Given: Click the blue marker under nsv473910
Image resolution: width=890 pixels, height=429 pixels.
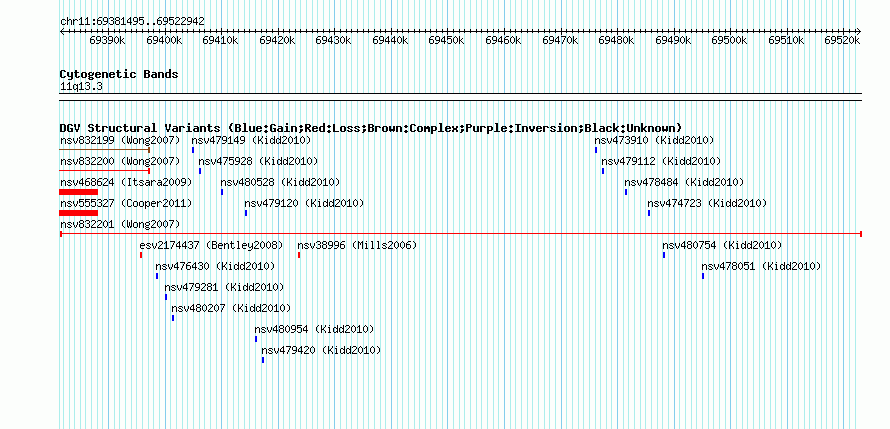Looking at the screenshot, I should [596, 150].
